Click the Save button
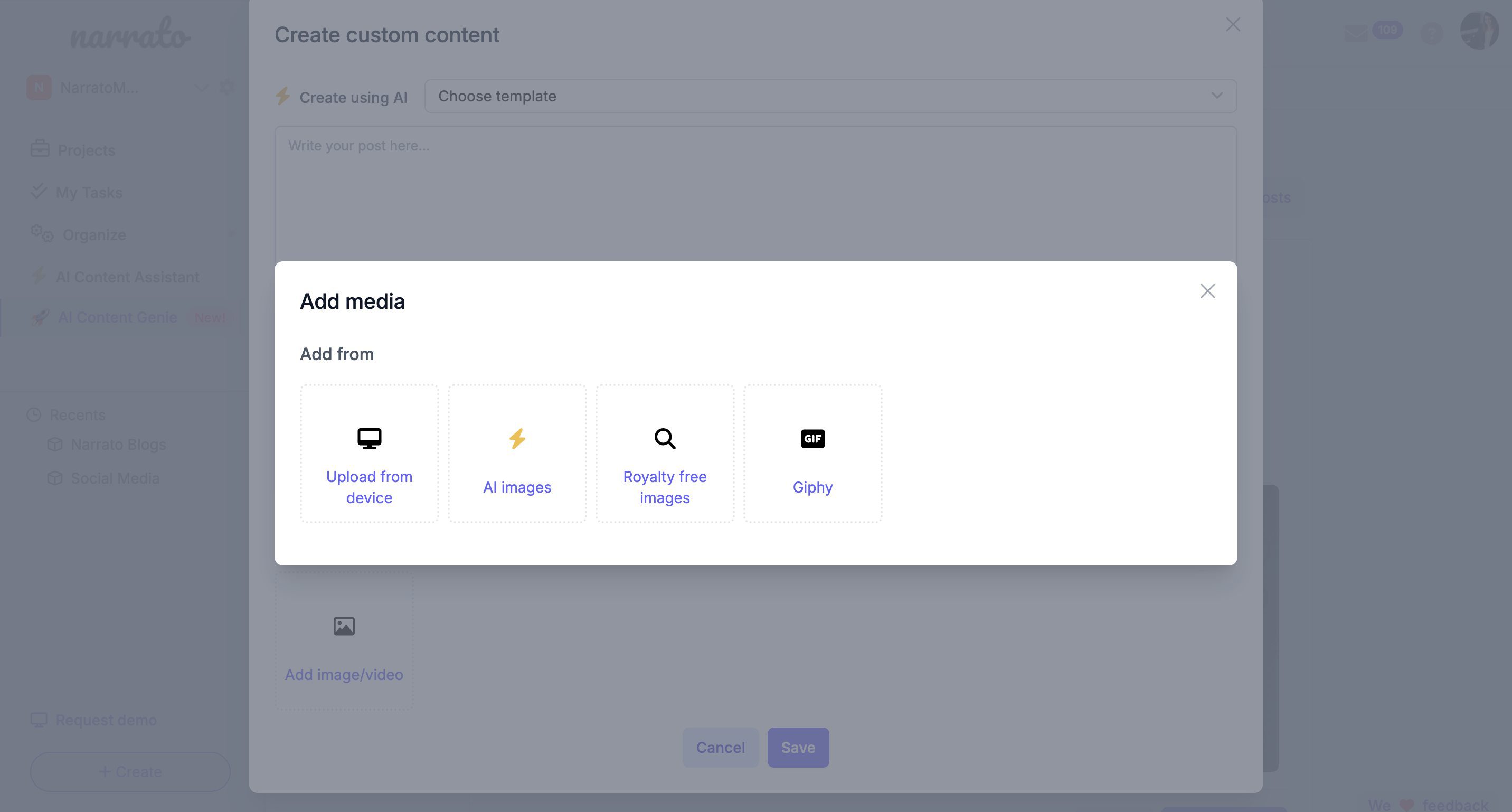The width and height of the screenshot is (1512, 812). [x=798, y=748]
